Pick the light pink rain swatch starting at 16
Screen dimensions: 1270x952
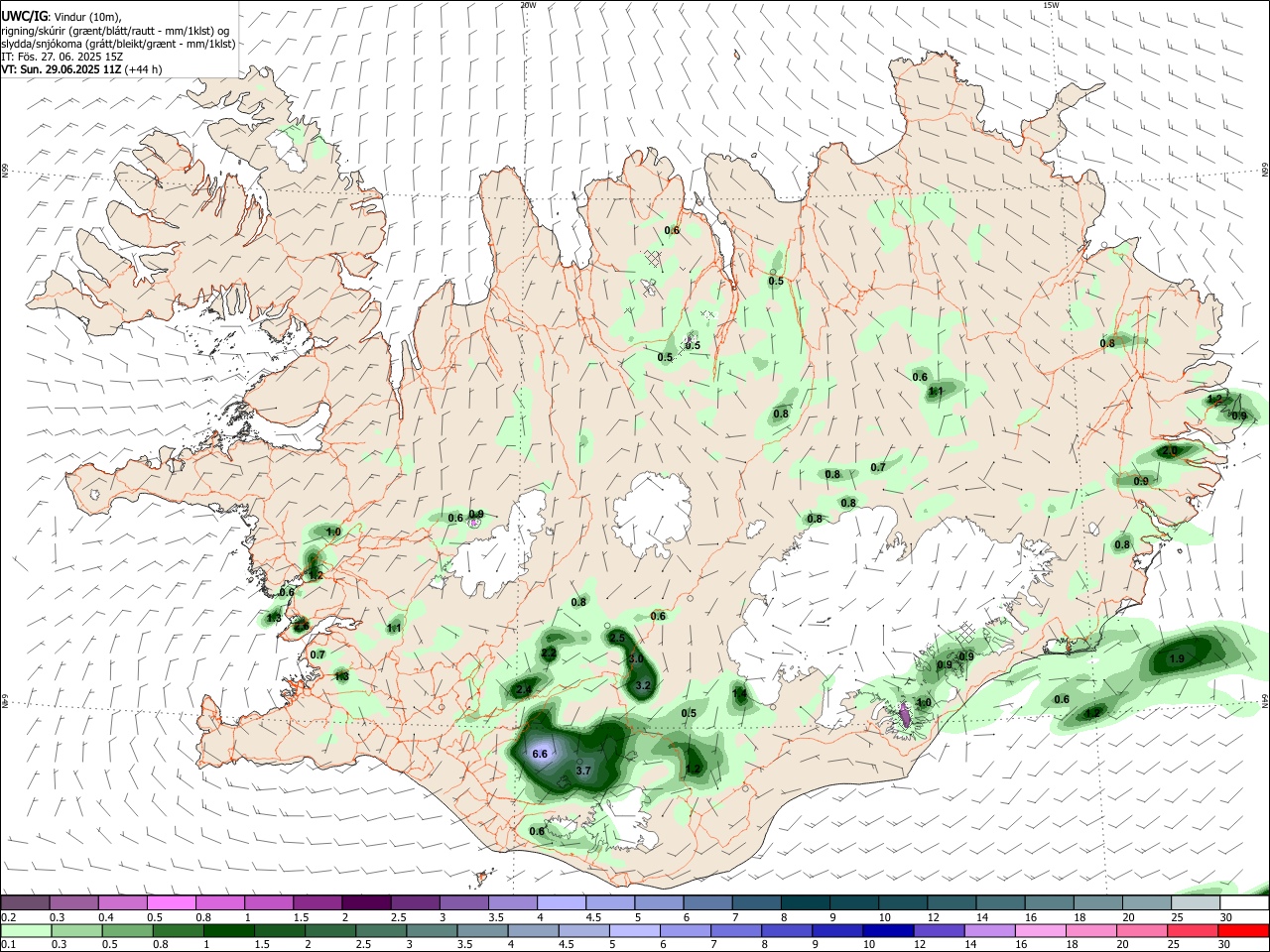pos(1040,931)
